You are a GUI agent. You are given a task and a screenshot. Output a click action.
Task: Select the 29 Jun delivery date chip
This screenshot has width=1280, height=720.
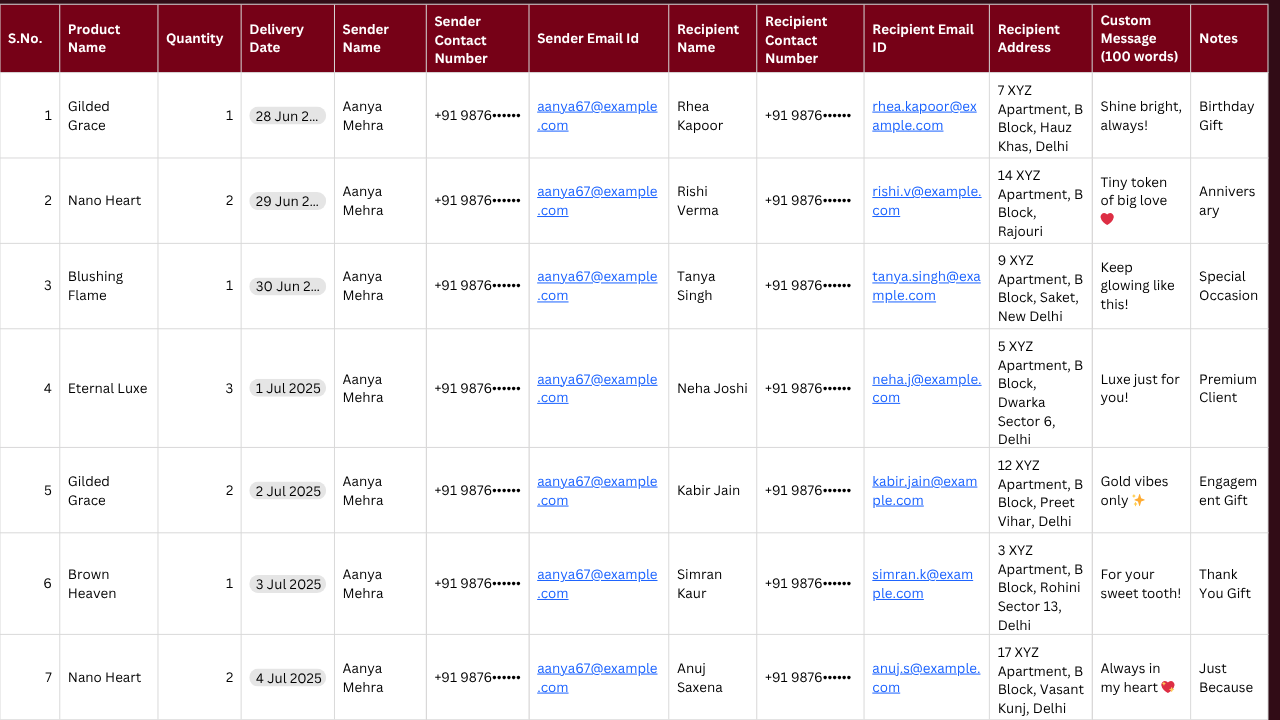click(x=287, y=200)
